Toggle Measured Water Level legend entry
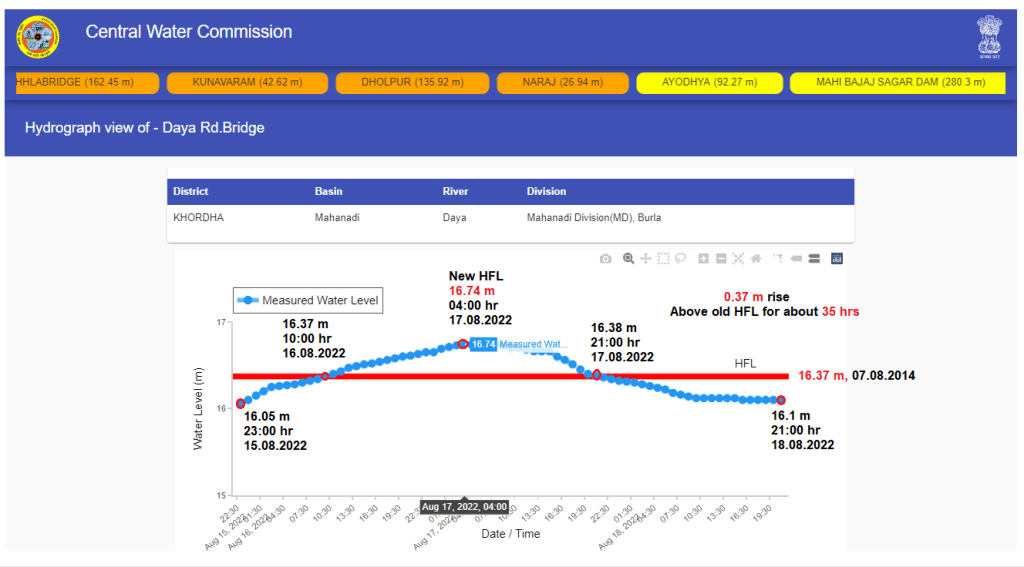 coord(308,300)
